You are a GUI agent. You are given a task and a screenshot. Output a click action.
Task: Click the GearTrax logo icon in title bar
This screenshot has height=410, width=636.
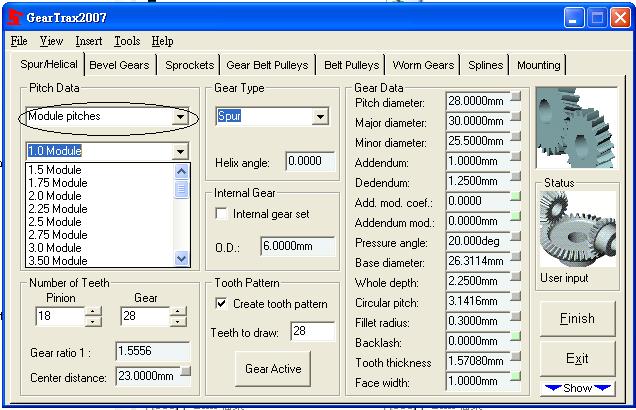coord(15,17)
